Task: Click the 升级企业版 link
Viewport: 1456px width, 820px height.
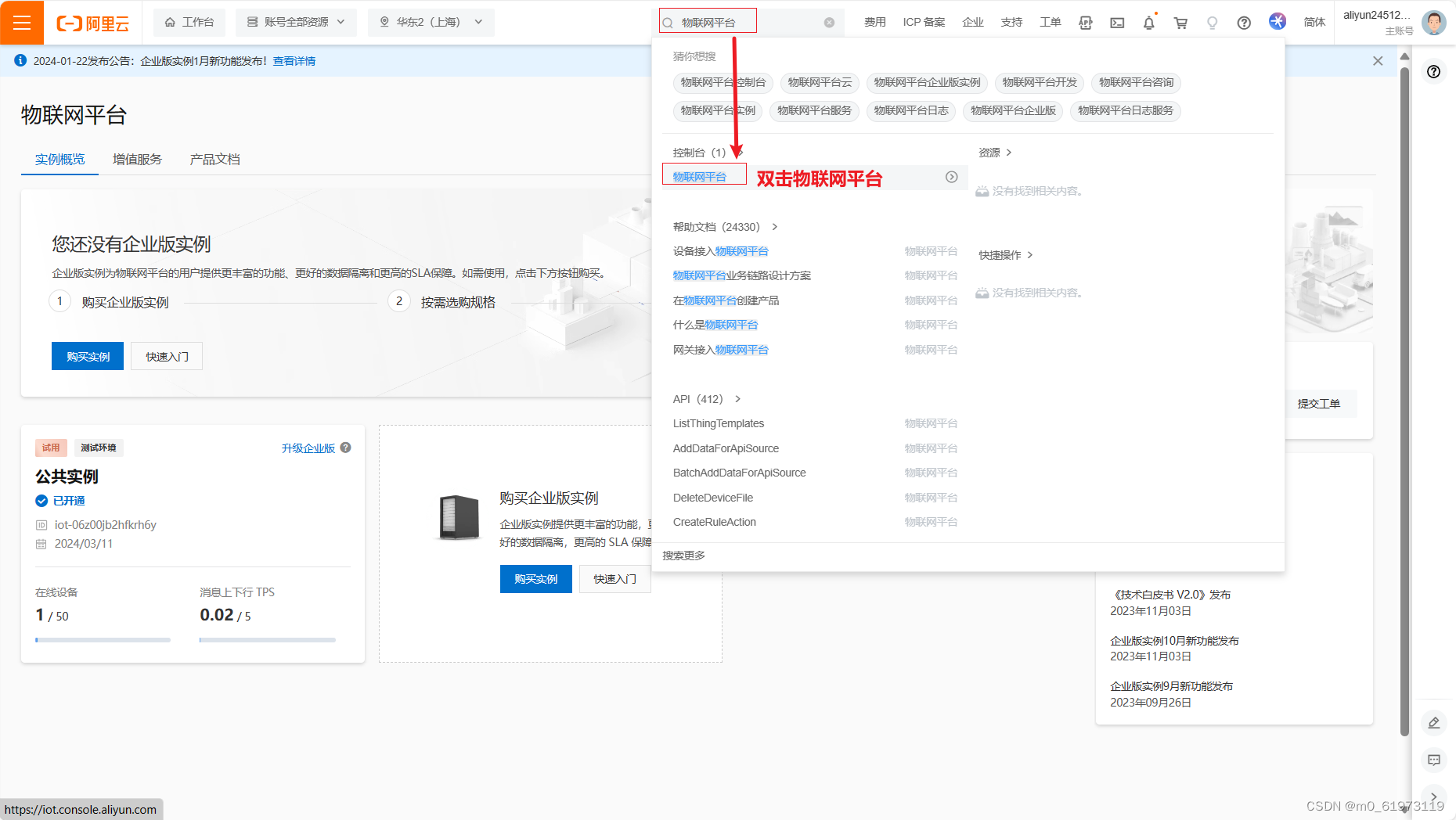Action: pyautogui.click(x=308, y=448)
